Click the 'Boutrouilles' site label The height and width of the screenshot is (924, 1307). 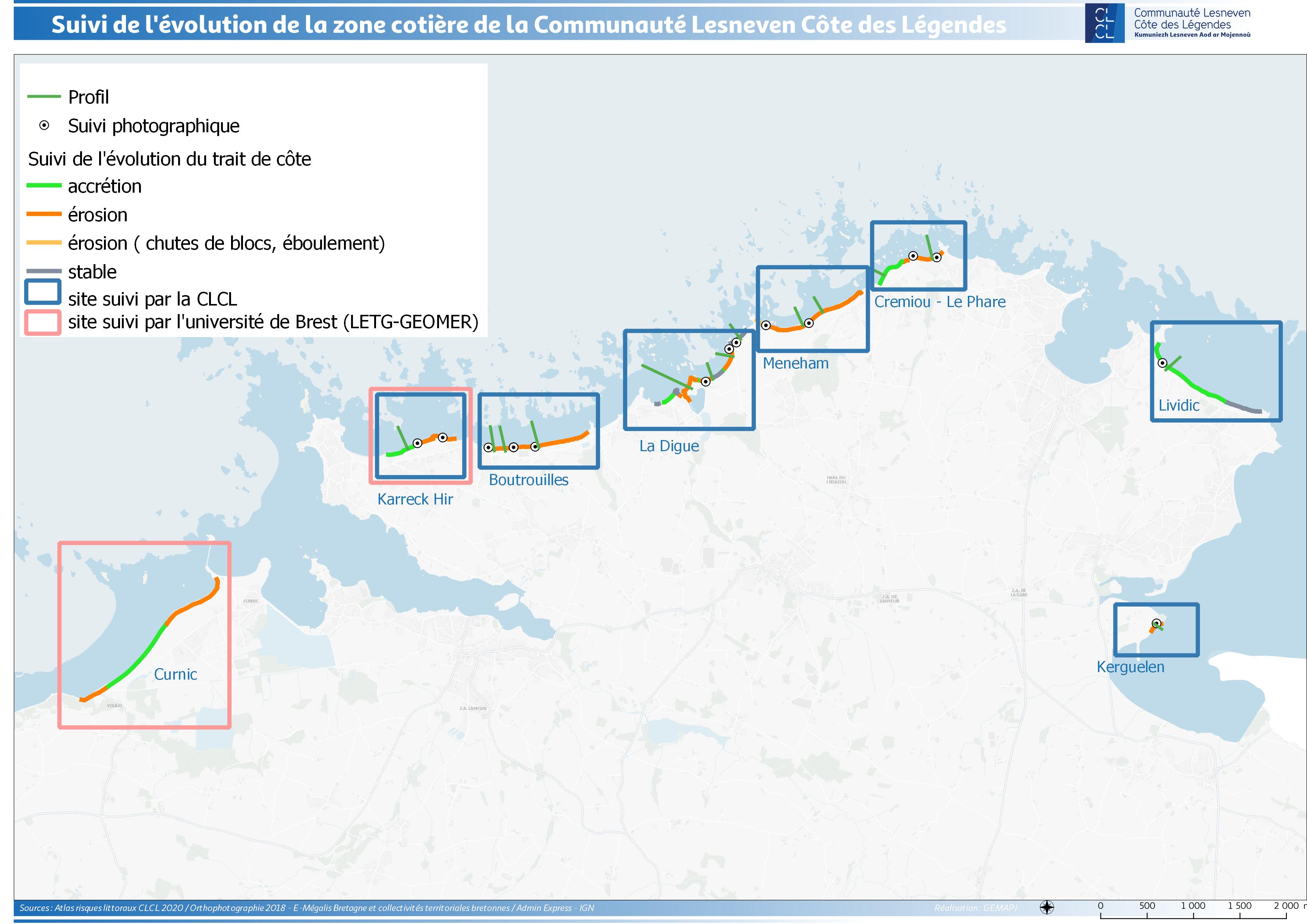[529, 480]
